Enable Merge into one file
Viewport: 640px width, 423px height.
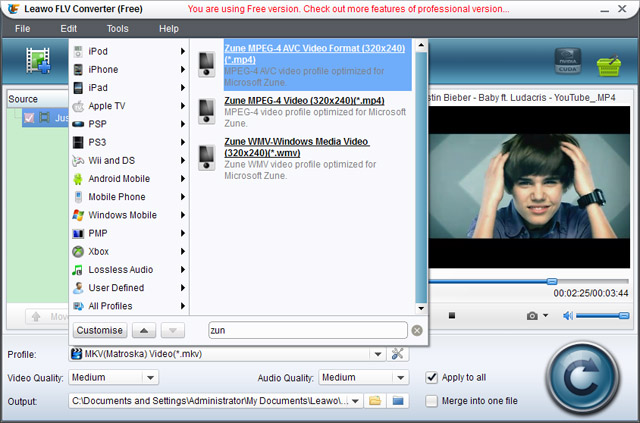(431, 401)
